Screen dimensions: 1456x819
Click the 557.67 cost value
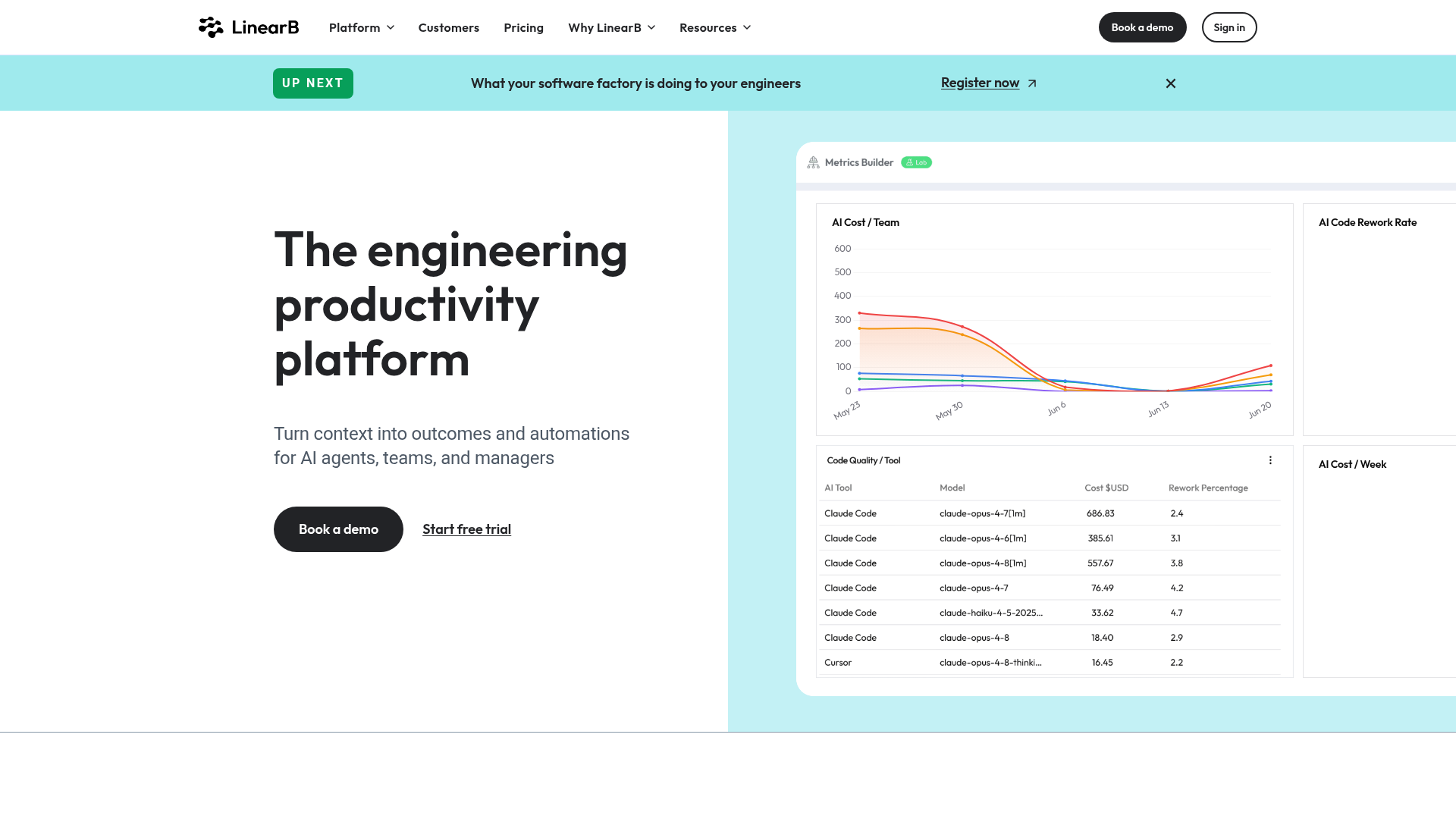coord(1100,563)
